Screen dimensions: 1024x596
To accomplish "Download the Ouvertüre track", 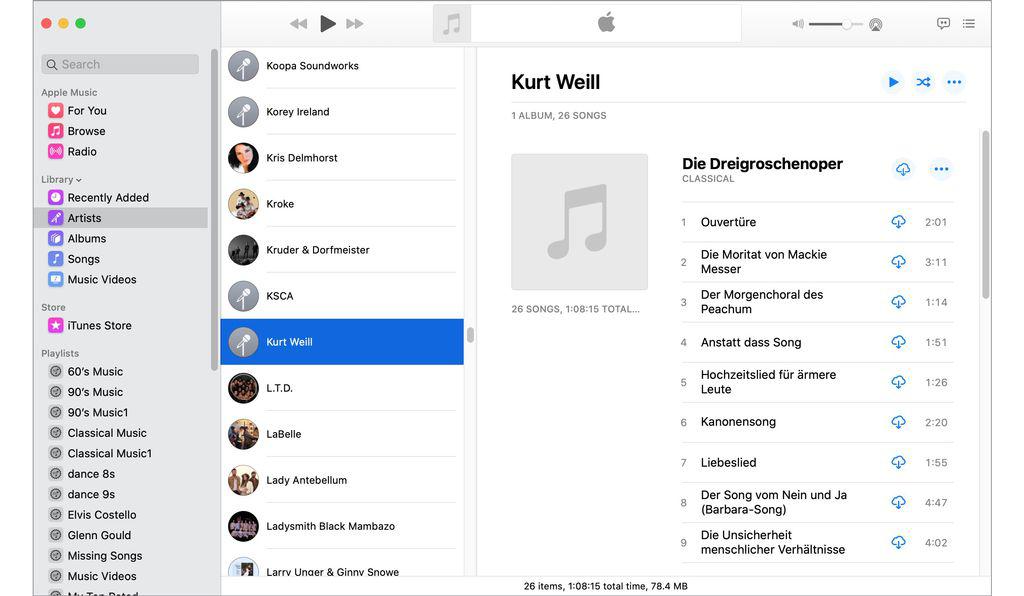I will click(899, 222).
